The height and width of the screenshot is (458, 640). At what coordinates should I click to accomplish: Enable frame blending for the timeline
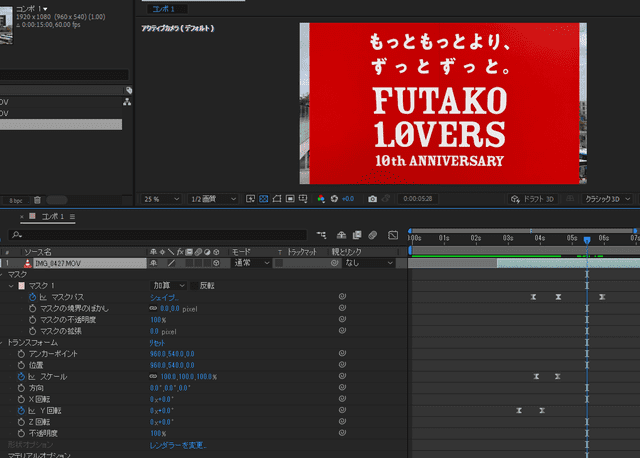click(x=357, y=235)
